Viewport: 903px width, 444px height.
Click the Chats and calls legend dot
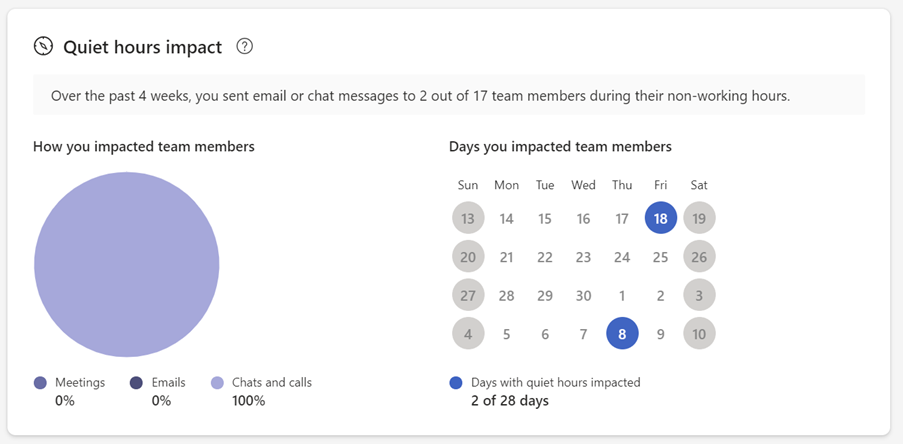coord(217,383)
